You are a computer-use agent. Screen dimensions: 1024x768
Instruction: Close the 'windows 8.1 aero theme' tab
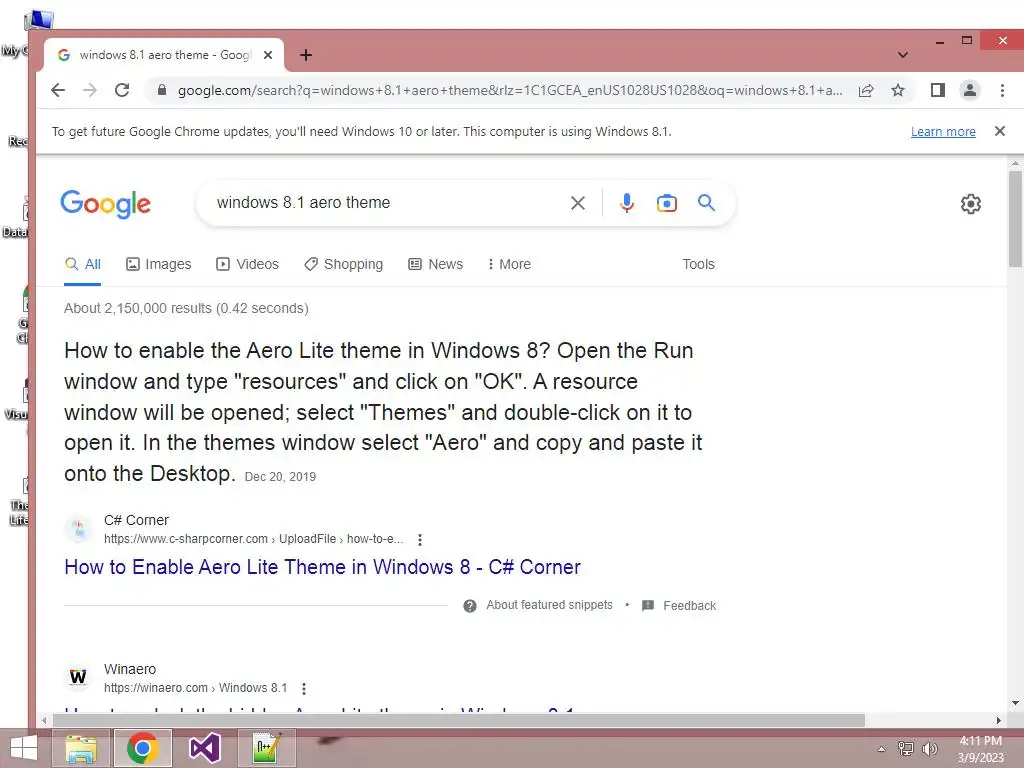[x=268, y=56]
